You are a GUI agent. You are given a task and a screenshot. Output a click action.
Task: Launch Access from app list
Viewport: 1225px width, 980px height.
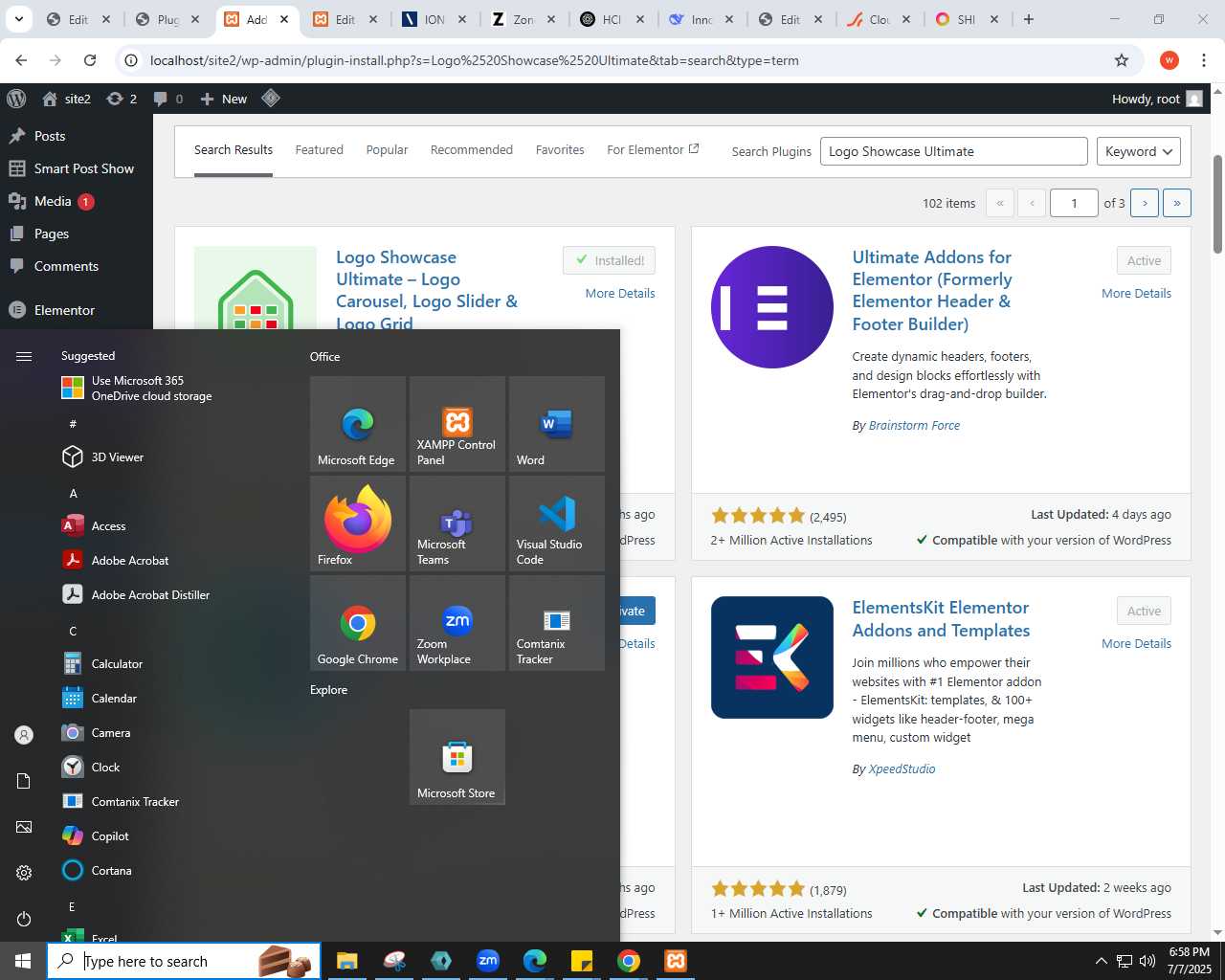coord(172,526)
